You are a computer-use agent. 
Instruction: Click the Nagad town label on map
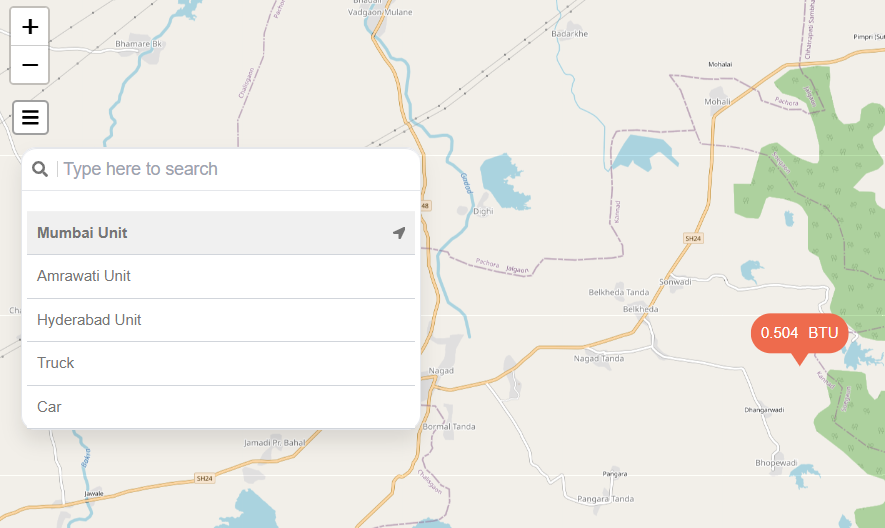pyautogui.click(x=440, y=371)
